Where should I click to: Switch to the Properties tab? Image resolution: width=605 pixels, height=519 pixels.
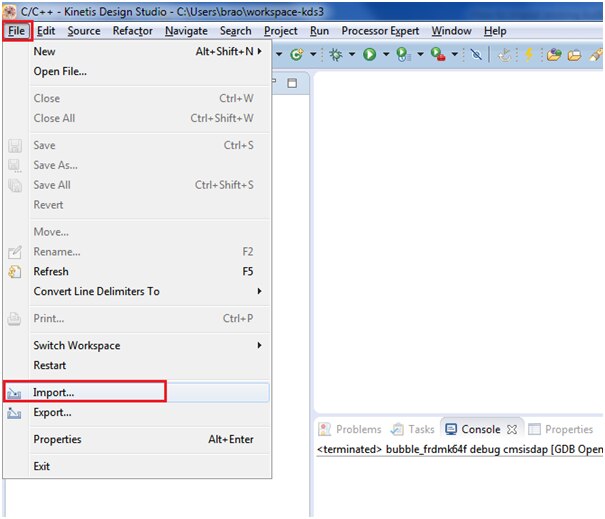(561, 429)
